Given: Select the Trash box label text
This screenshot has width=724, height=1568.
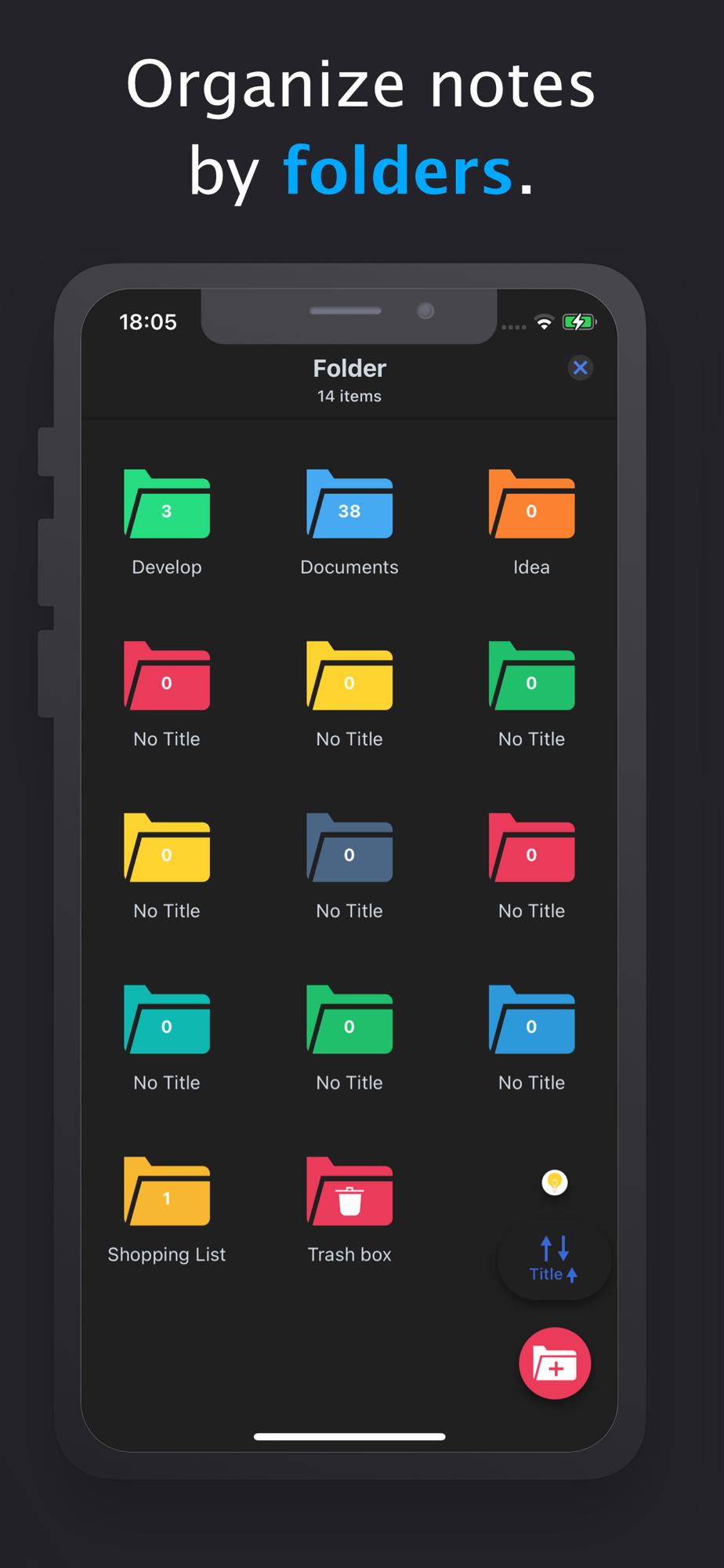Looking at the screenshot, I should [349, 1254].
